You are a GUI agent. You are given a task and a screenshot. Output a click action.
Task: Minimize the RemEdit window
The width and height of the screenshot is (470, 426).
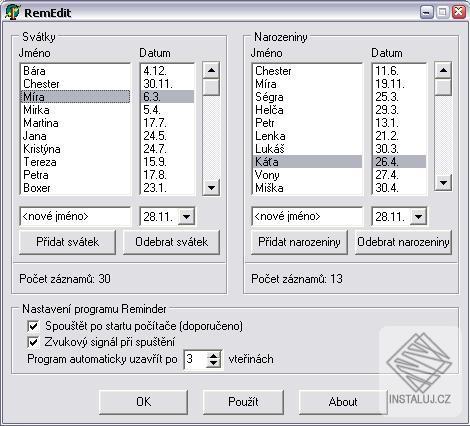click(427, 12)
